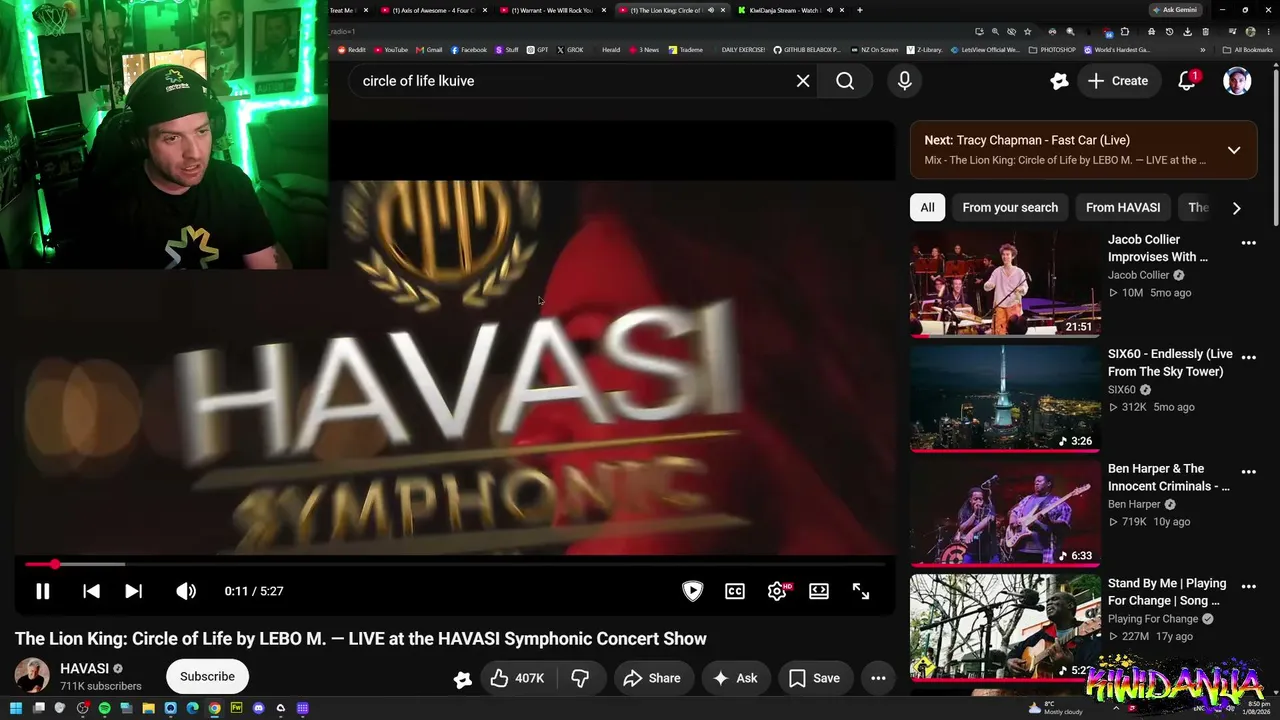Skip to the next video

[x=133, y=591]
